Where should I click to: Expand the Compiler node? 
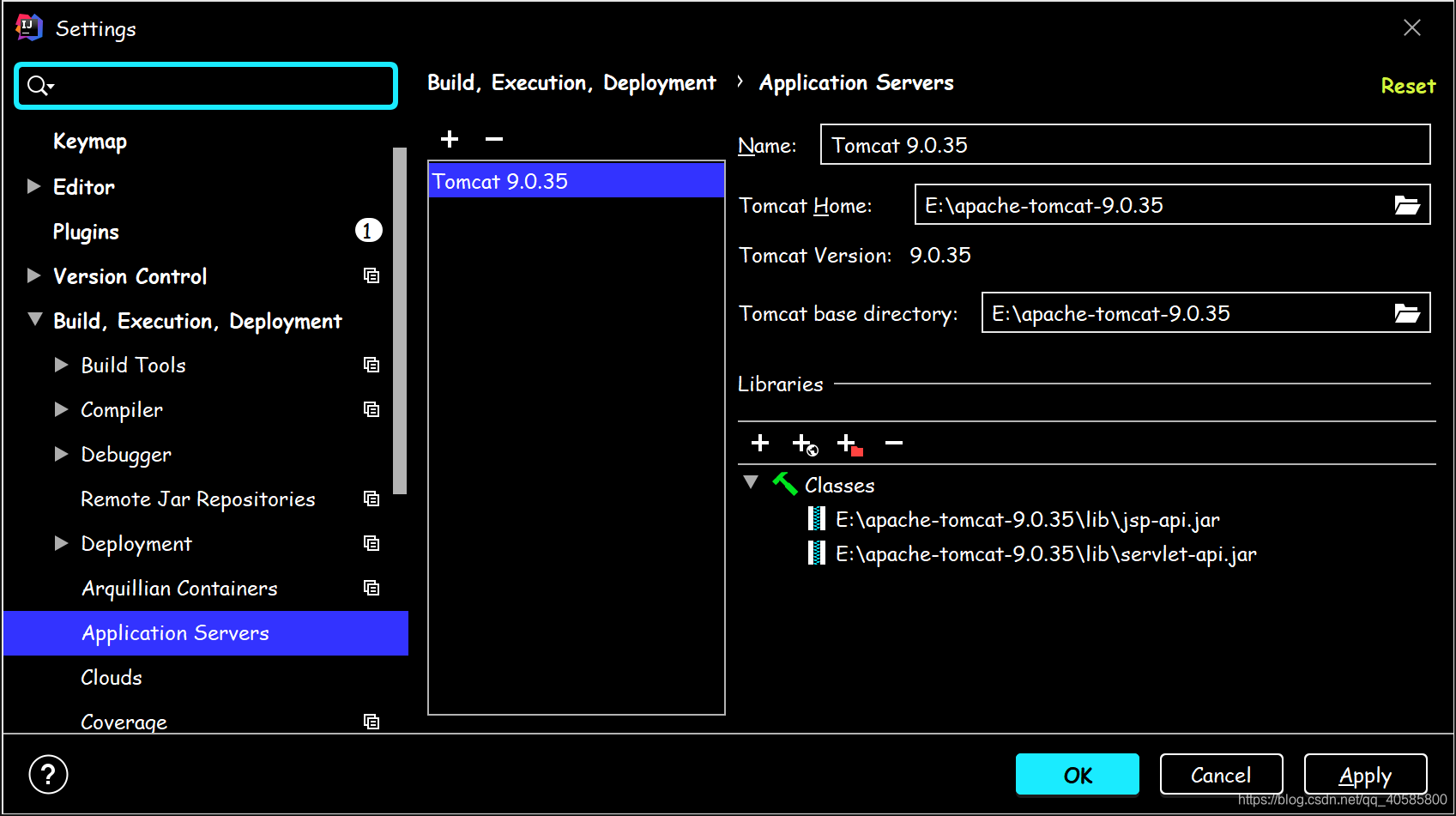61,409
